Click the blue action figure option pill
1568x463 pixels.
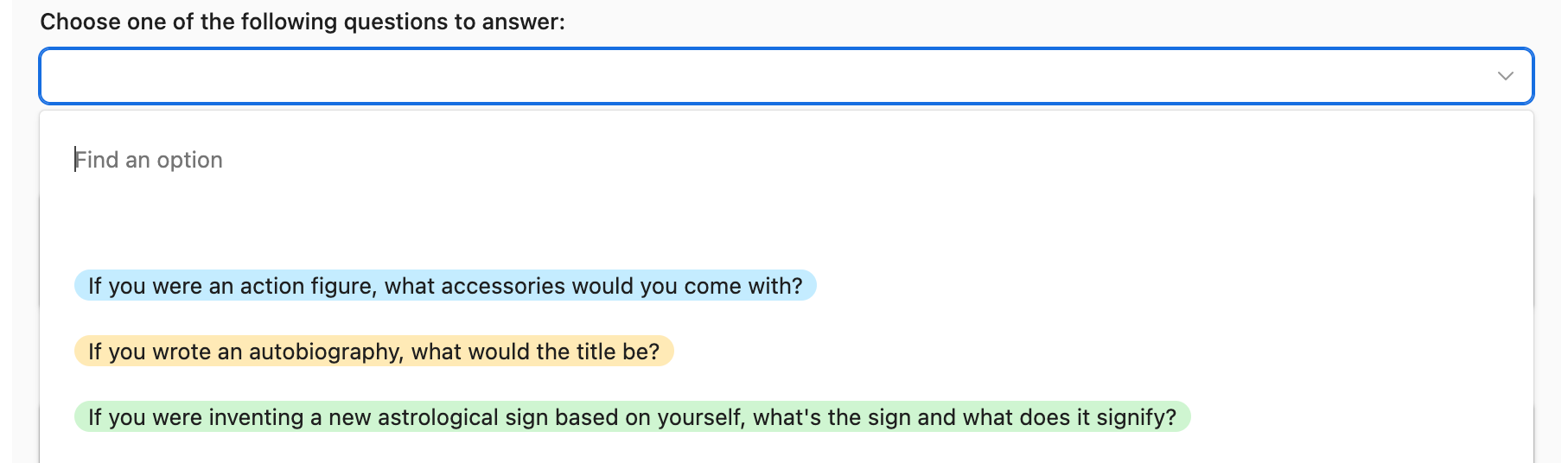click(x=445, y=286)
